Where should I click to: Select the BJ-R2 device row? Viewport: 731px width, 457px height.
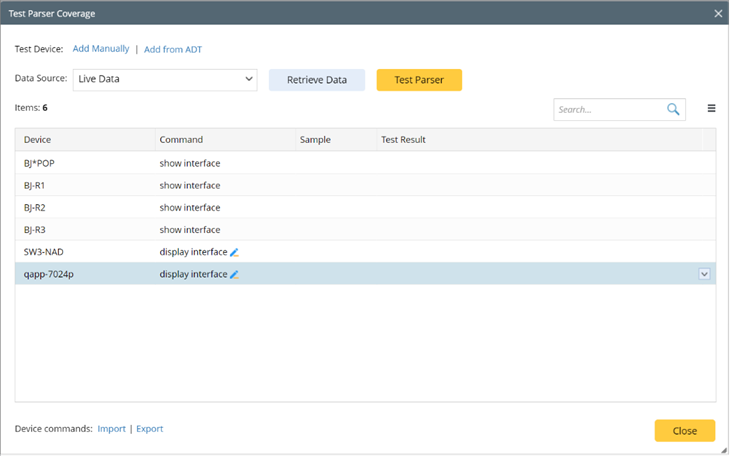[37, 208]
